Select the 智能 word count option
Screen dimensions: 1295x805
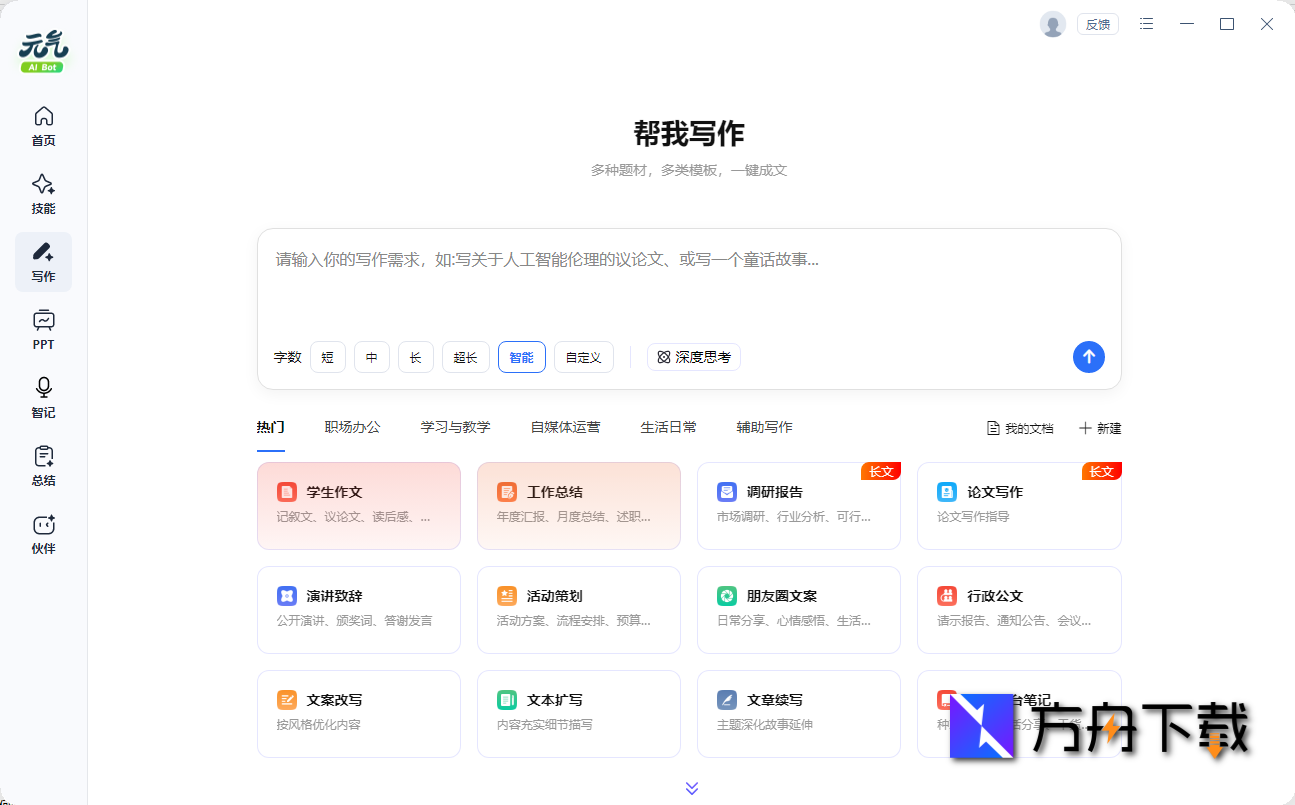click(521, 357)
